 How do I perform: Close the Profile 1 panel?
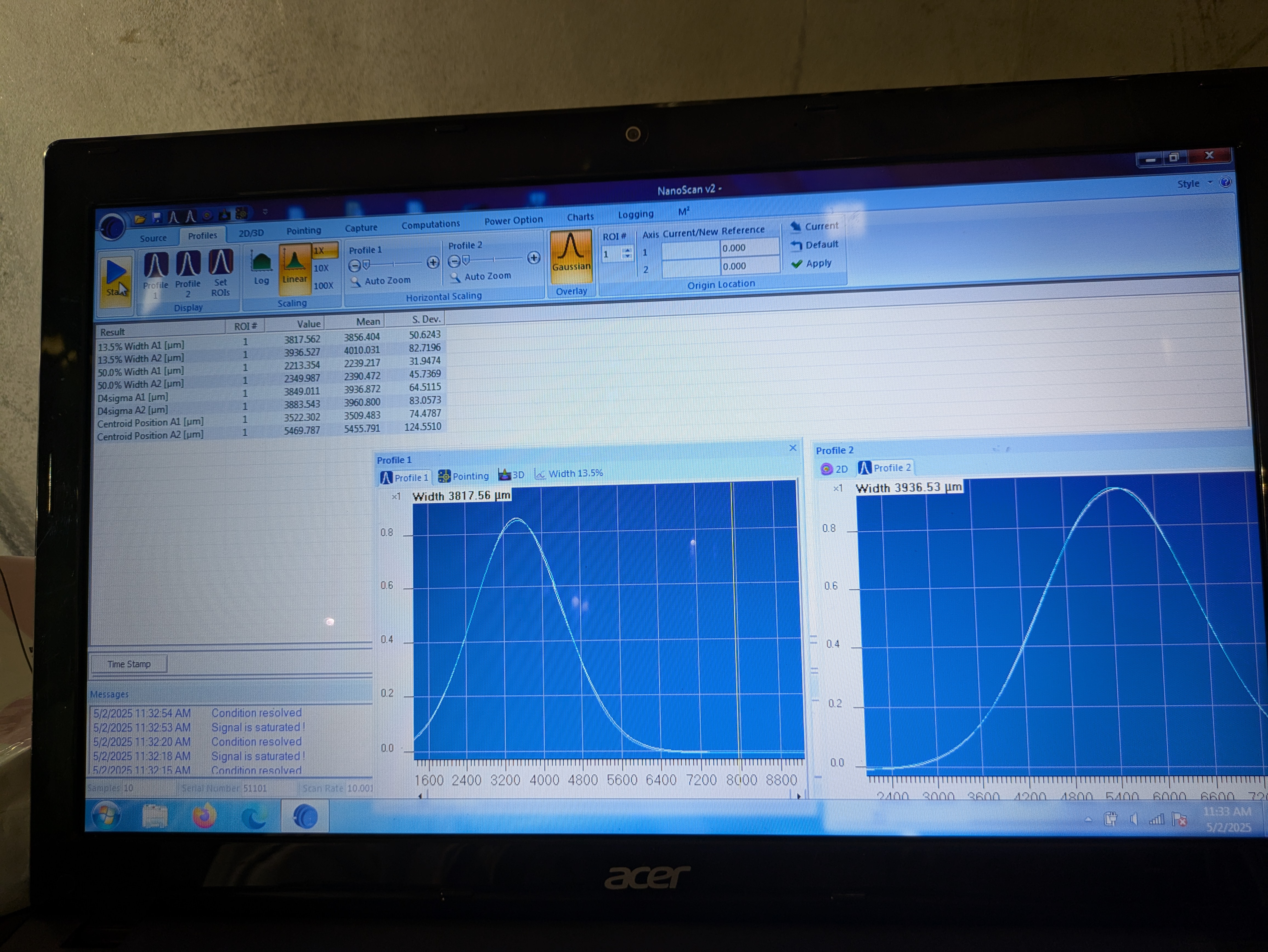pos(793,448)
